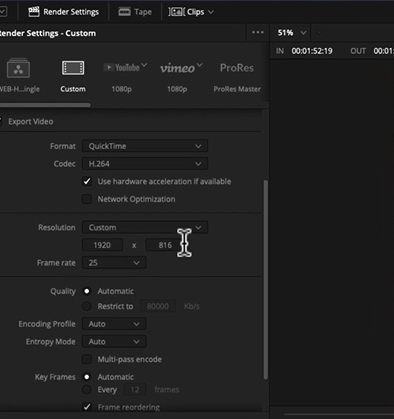This screenshot has height=419, width=394.
Task: Select Key Frames Automatic radio button
Action: pos(87,377)
